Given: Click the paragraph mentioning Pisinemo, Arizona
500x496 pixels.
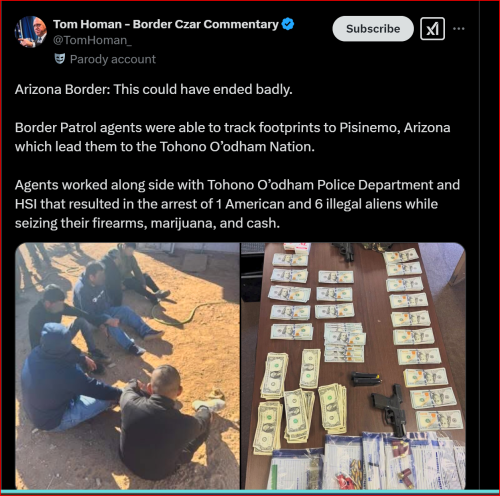Looking at the screenshot, I should [x=232, y=137].
